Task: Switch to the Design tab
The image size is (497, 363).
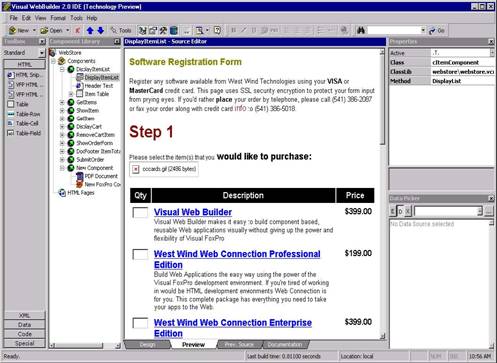Action: 147,345
